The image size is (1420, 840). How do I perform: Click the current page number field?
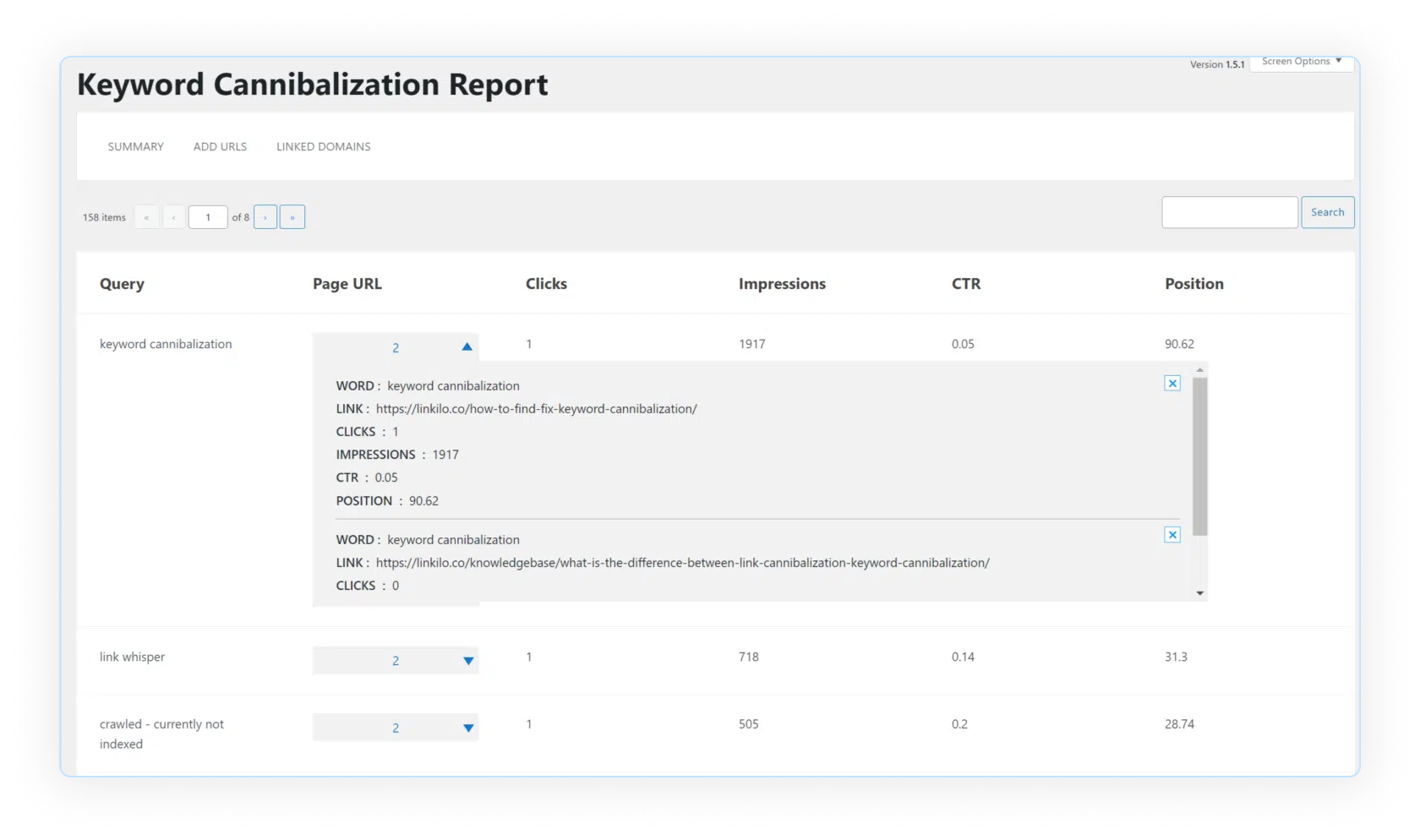point(208,218)
